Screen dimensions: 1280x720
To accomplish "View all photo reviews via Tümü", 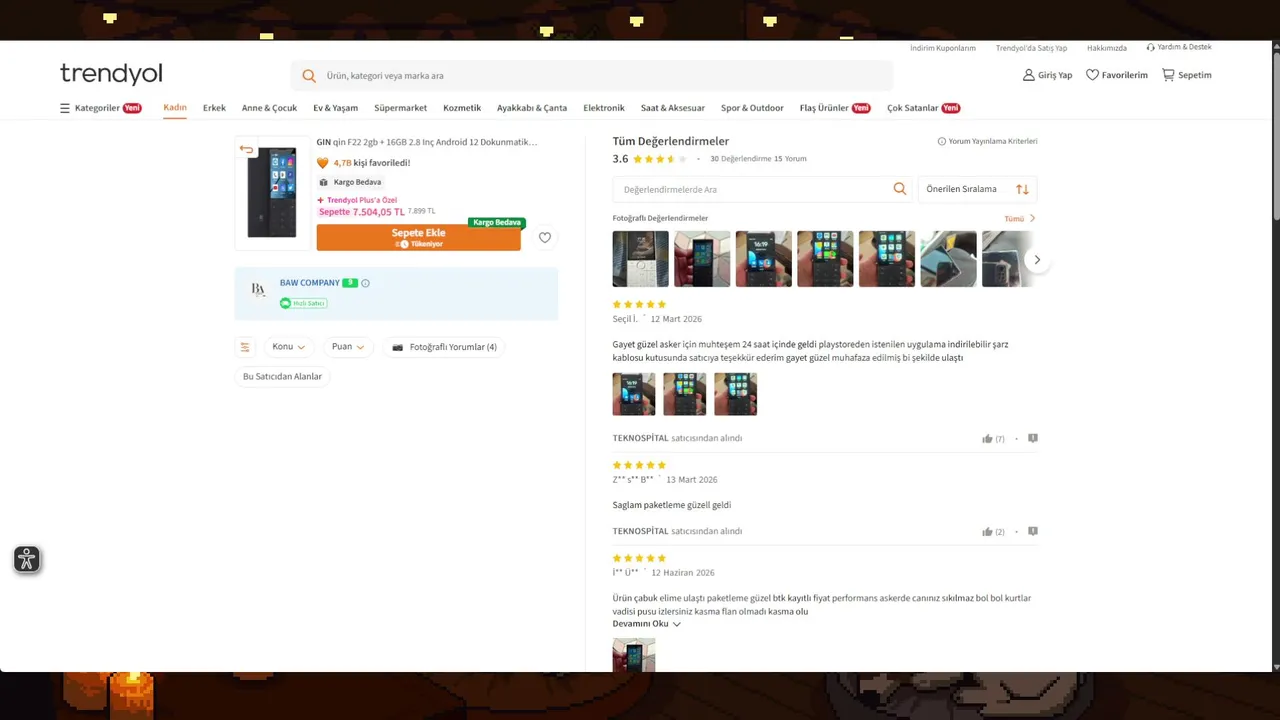I will coord(1020,218).
